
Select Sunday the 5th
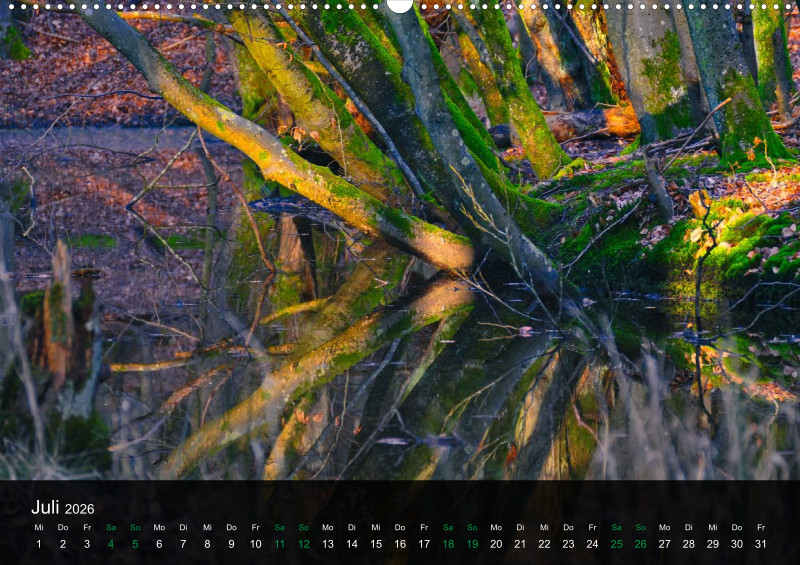[x=135, y=544]
